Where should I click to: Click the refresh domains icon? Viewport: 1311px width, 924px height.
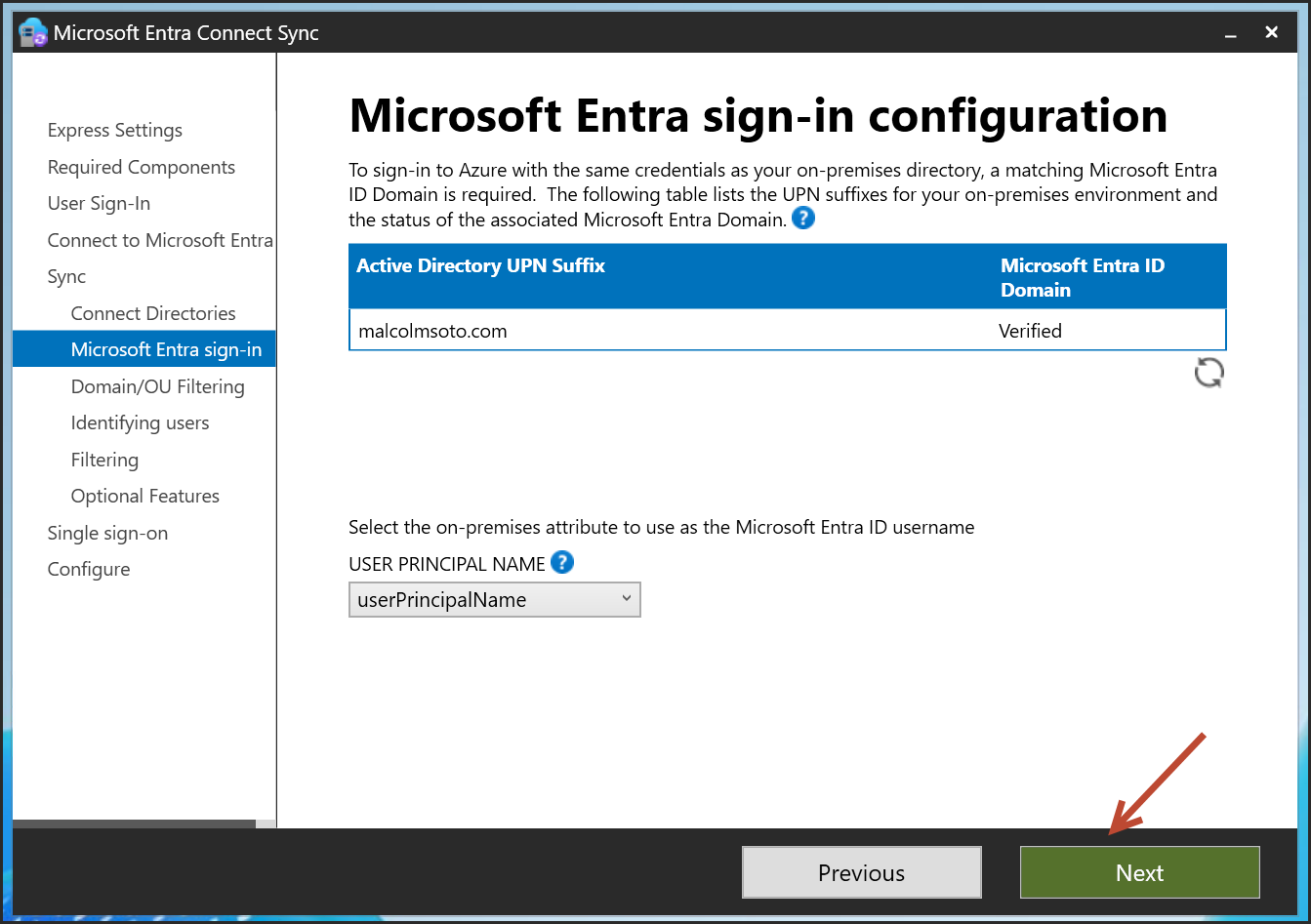[x=1209, y=373]
